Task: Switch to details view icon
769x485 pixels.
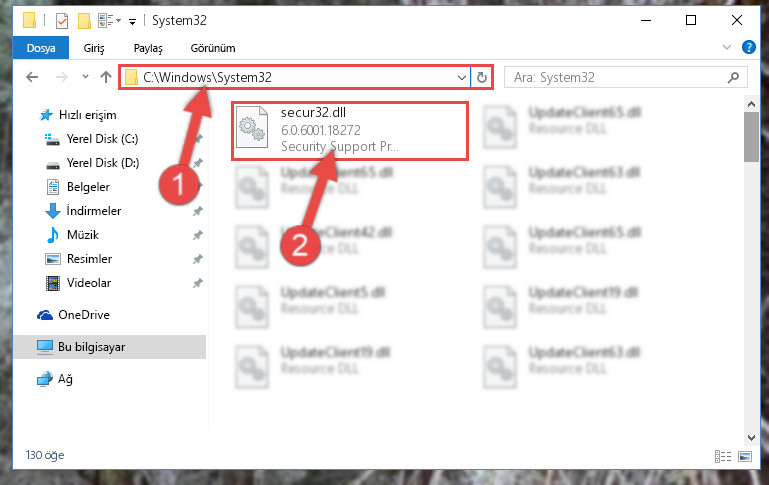Action: click(723, 457)
